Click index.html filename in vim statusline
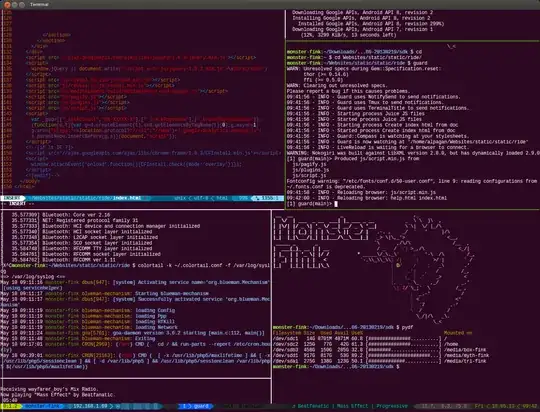This screenshot has height=412, width=540. click(127, 198)
